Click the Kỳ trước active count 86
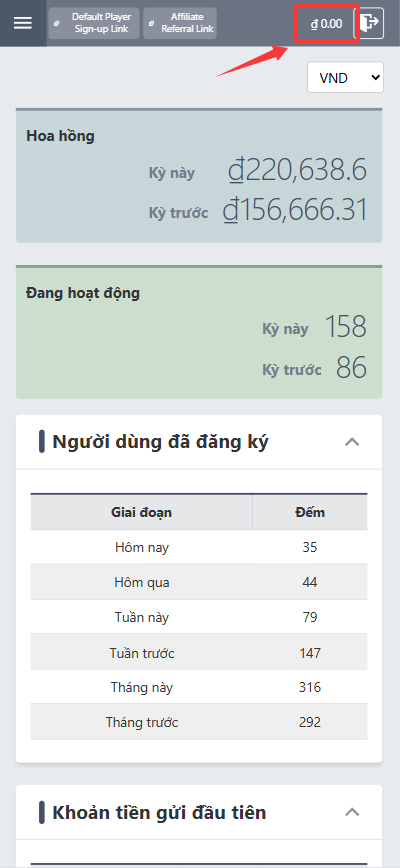400x868 pixels. pos(351,368)
